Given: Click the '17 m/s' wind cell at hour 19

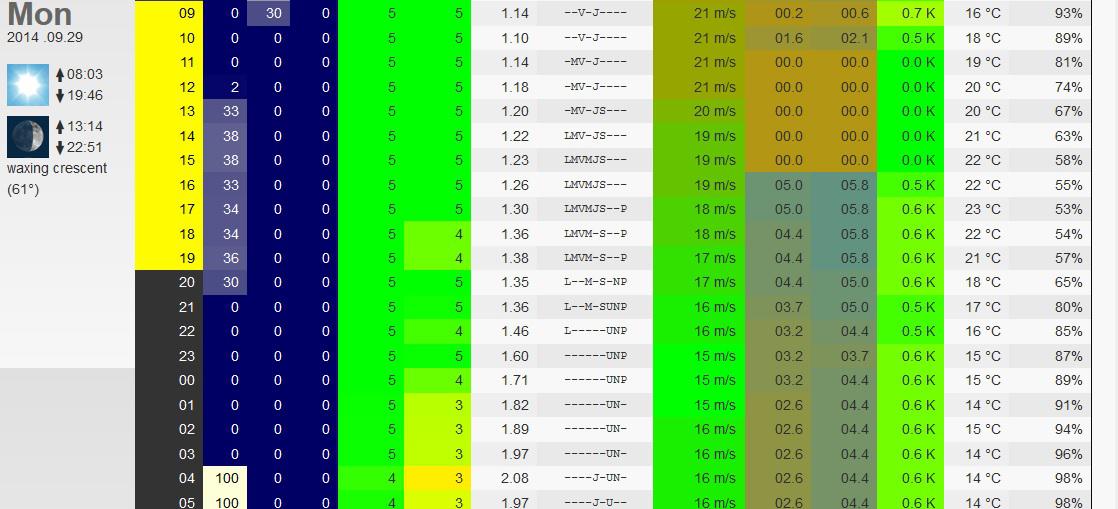Looking at the screenshot, I should click(x=699, y=258).
